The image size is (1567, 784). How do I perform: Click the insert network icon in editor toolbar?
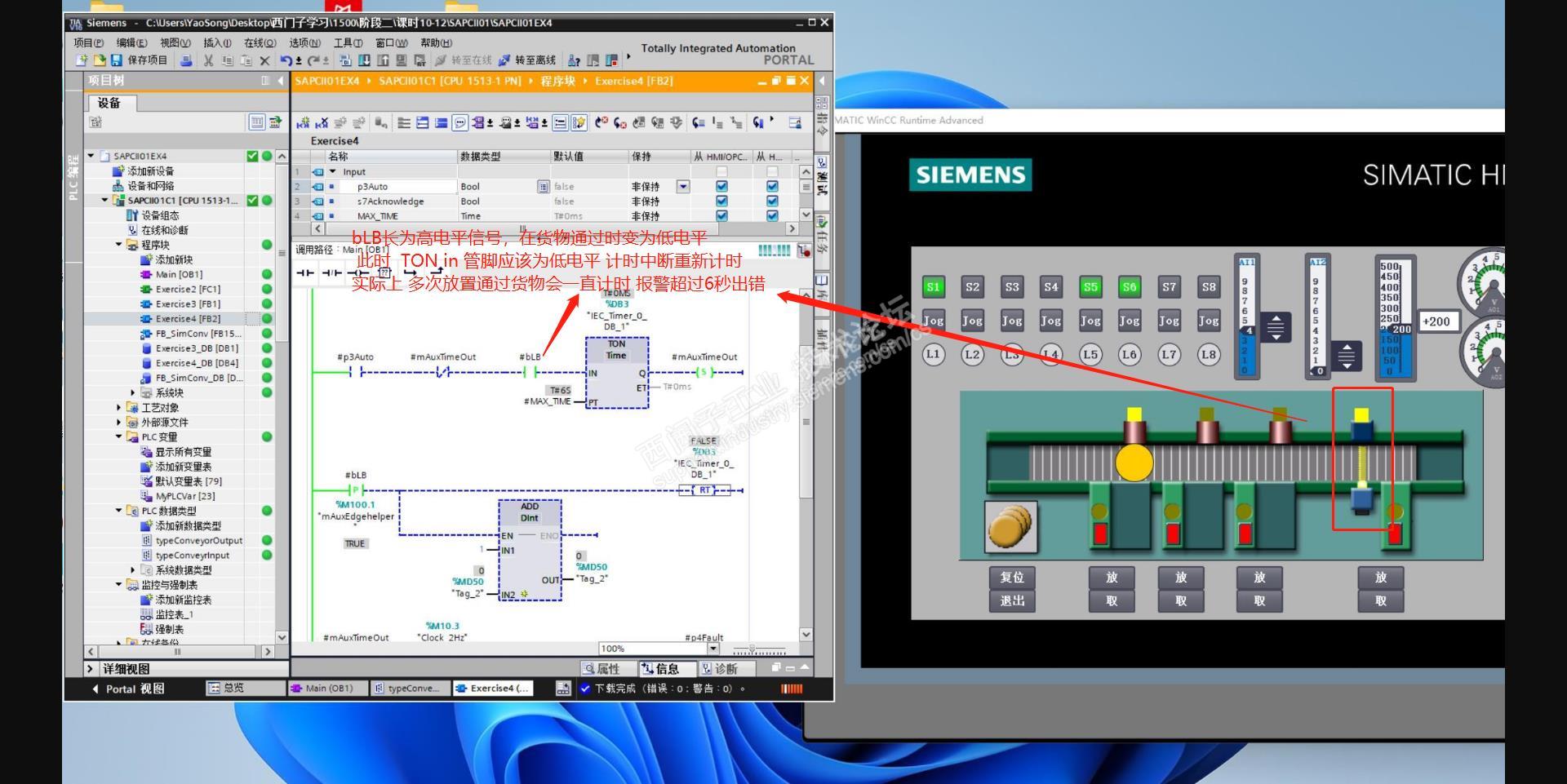(x=303, y=123)
